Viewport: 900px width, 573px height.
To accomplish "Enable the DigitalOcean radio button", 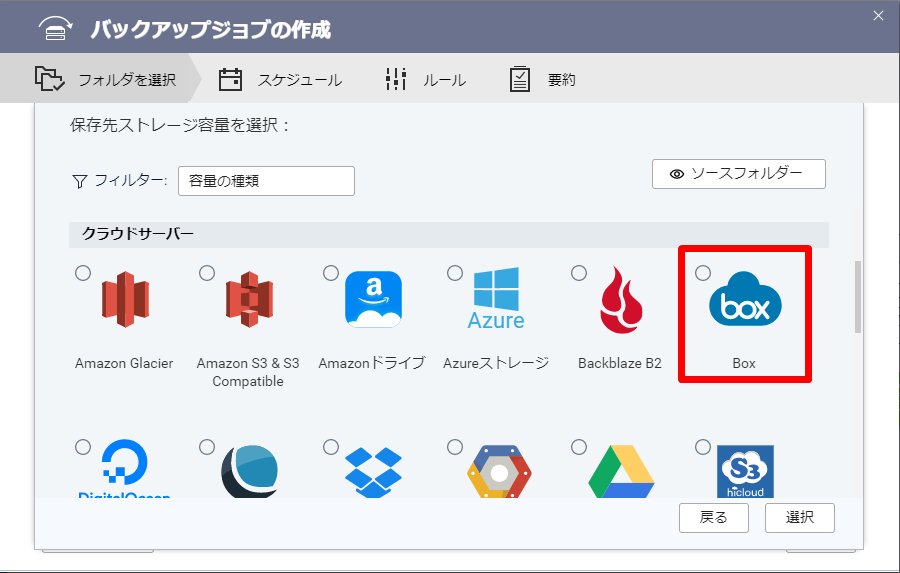I will [x=83, y=447].
